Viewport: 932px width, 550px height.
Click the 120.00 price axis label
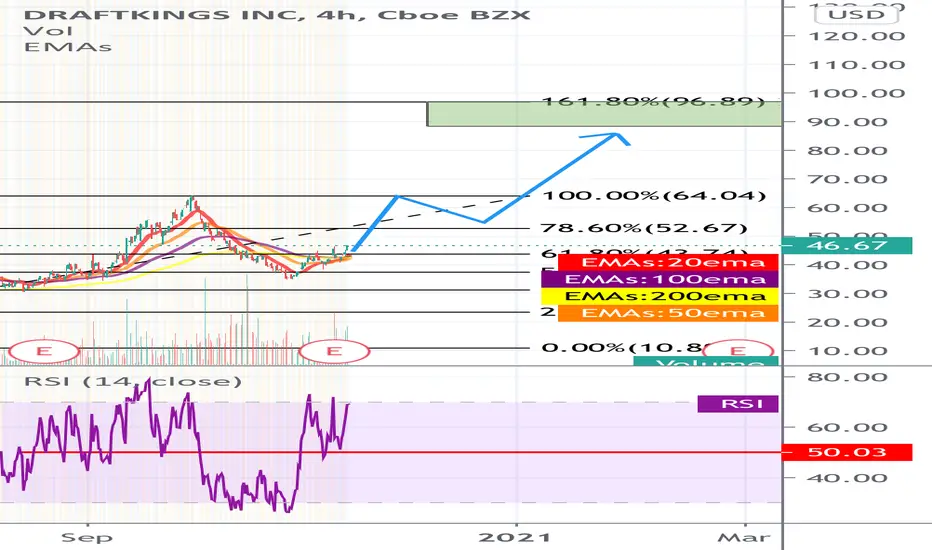tap(857, 36)
